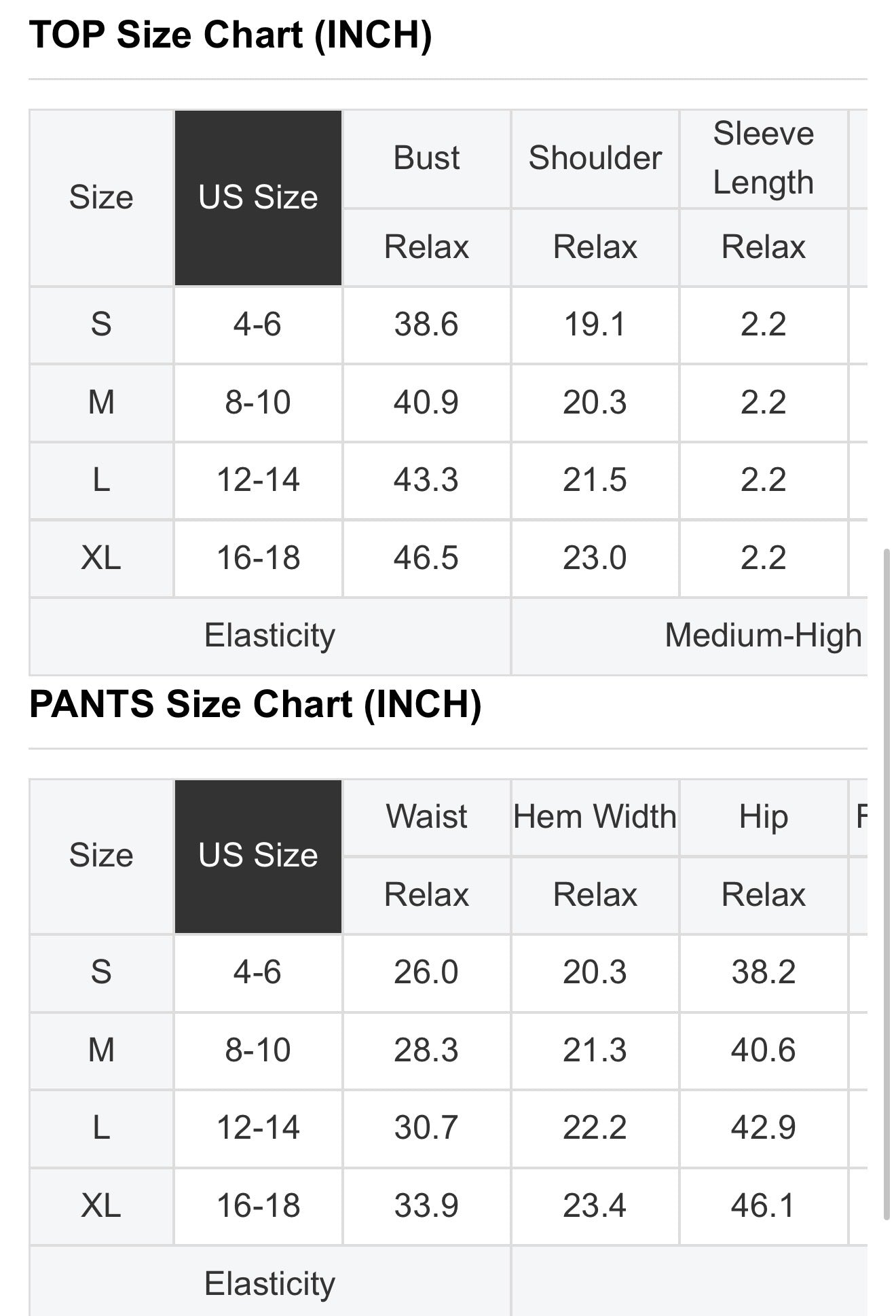Image resolution: width=896 pixels, height=1316 pixels.
Task: Click the Elasticity label in the TOP chart
Action: coord(269,636)
